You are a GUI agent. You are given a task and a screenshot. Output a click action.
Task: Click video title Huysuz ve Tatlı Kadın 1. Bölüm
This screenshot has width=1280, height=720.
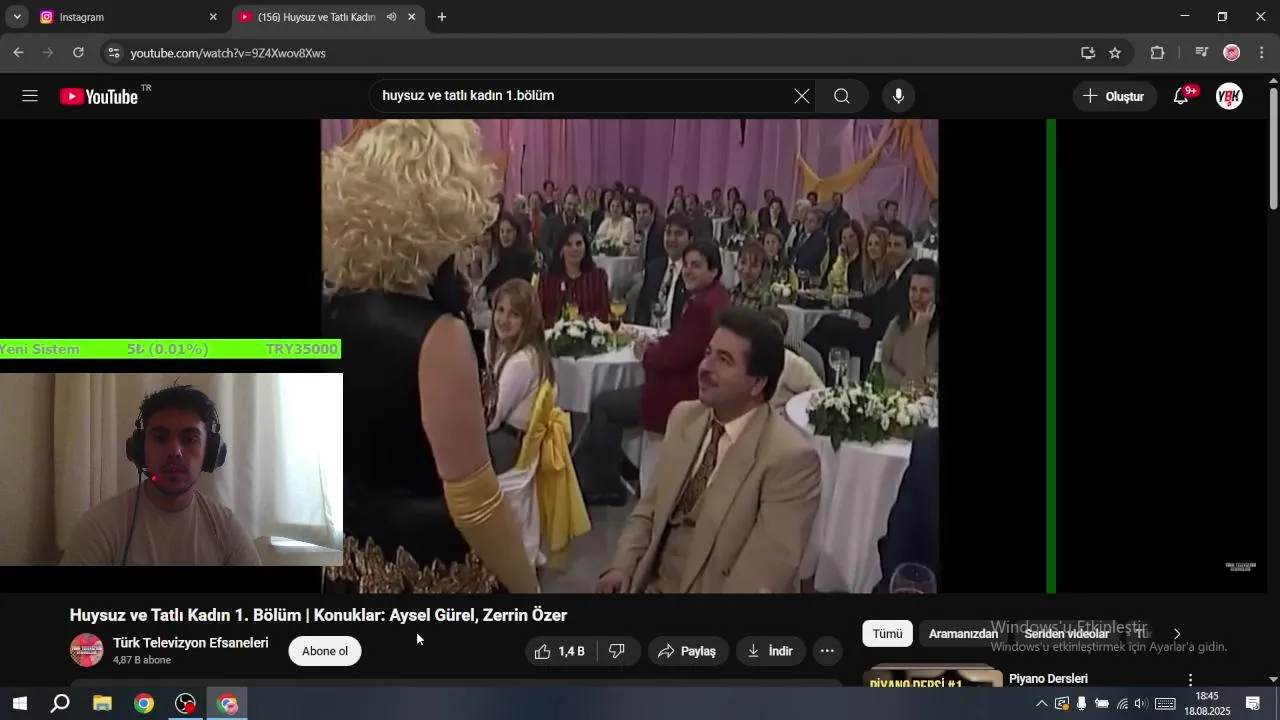tap(318, 615)
